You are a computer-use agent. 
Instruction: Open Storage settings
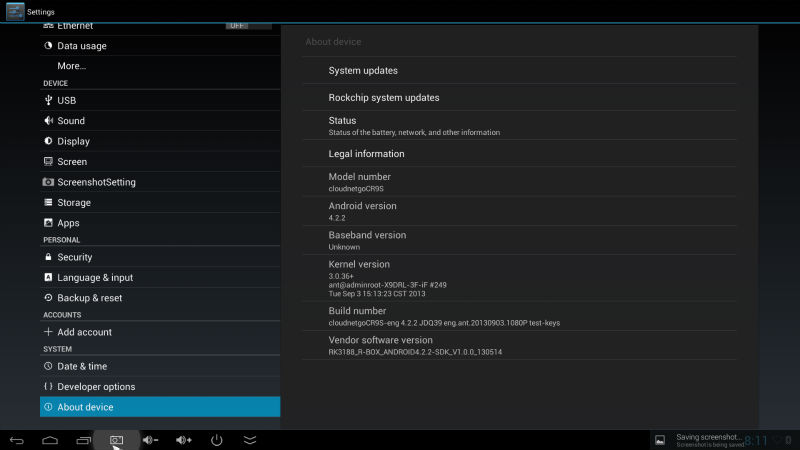160,203
